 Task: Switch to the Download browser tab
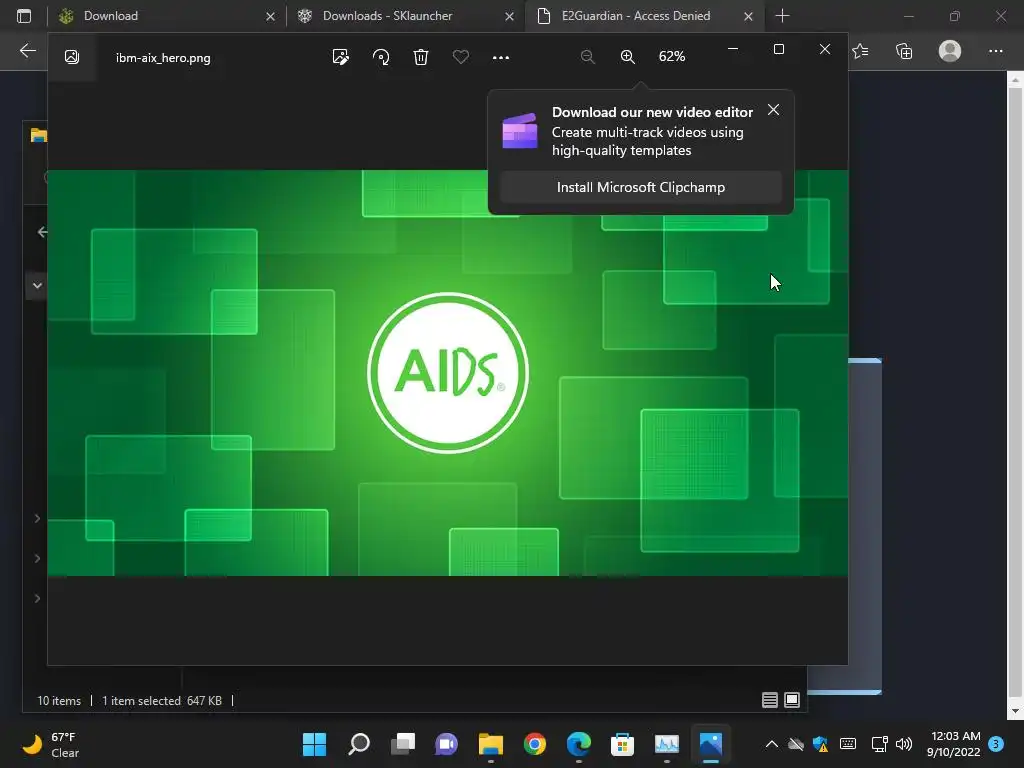click(x=167, y=16)
